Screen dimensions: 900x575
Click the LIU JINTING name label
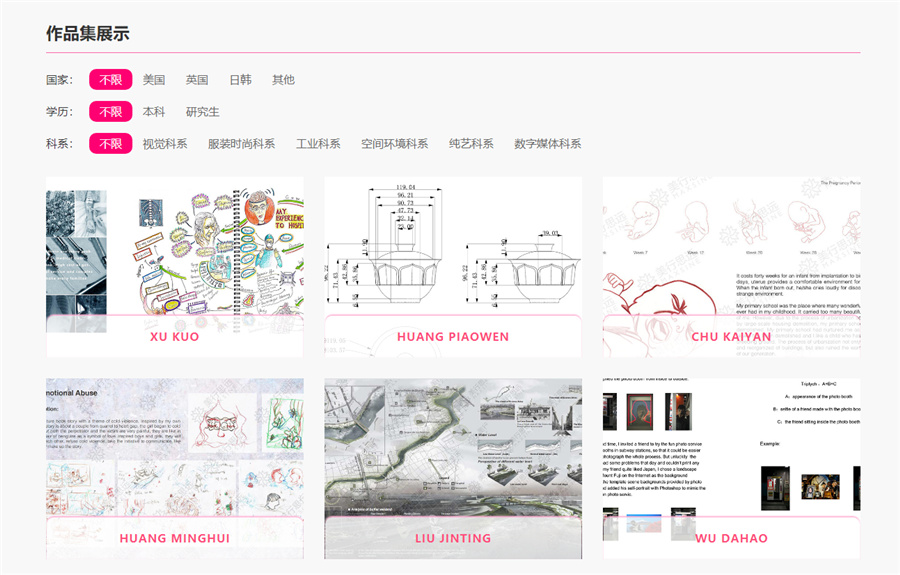coord(453,538)
